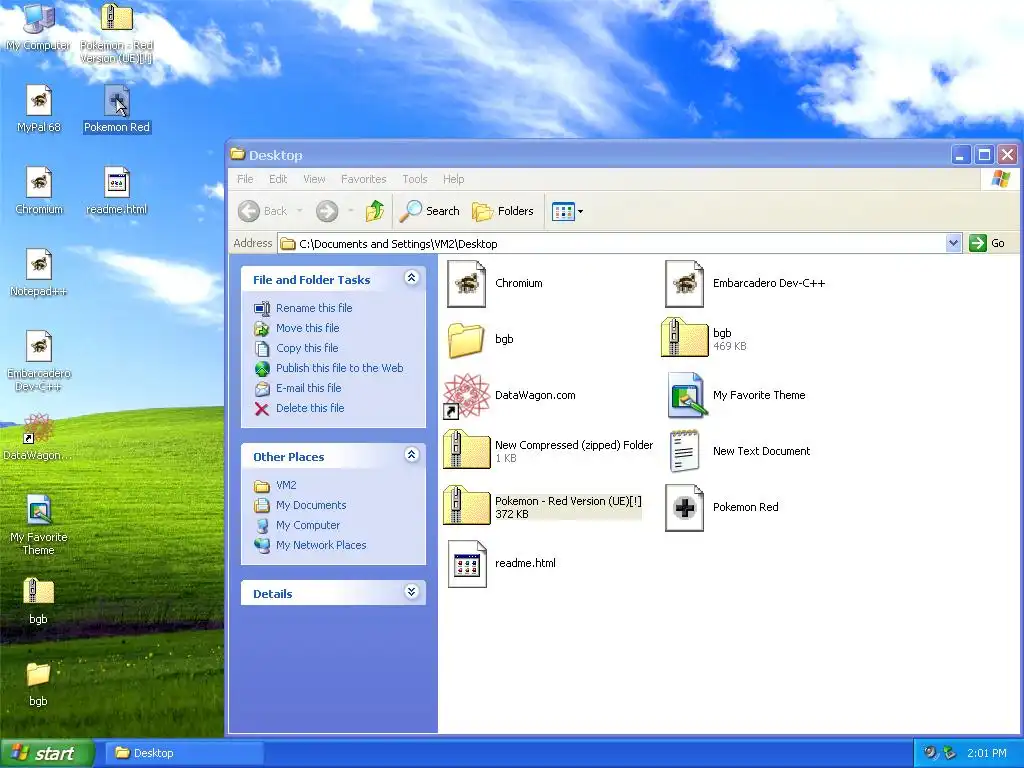Click the Go button beside address bar
The height and width of the screenshot is (768, 1024).
click(x=987, y=243)
